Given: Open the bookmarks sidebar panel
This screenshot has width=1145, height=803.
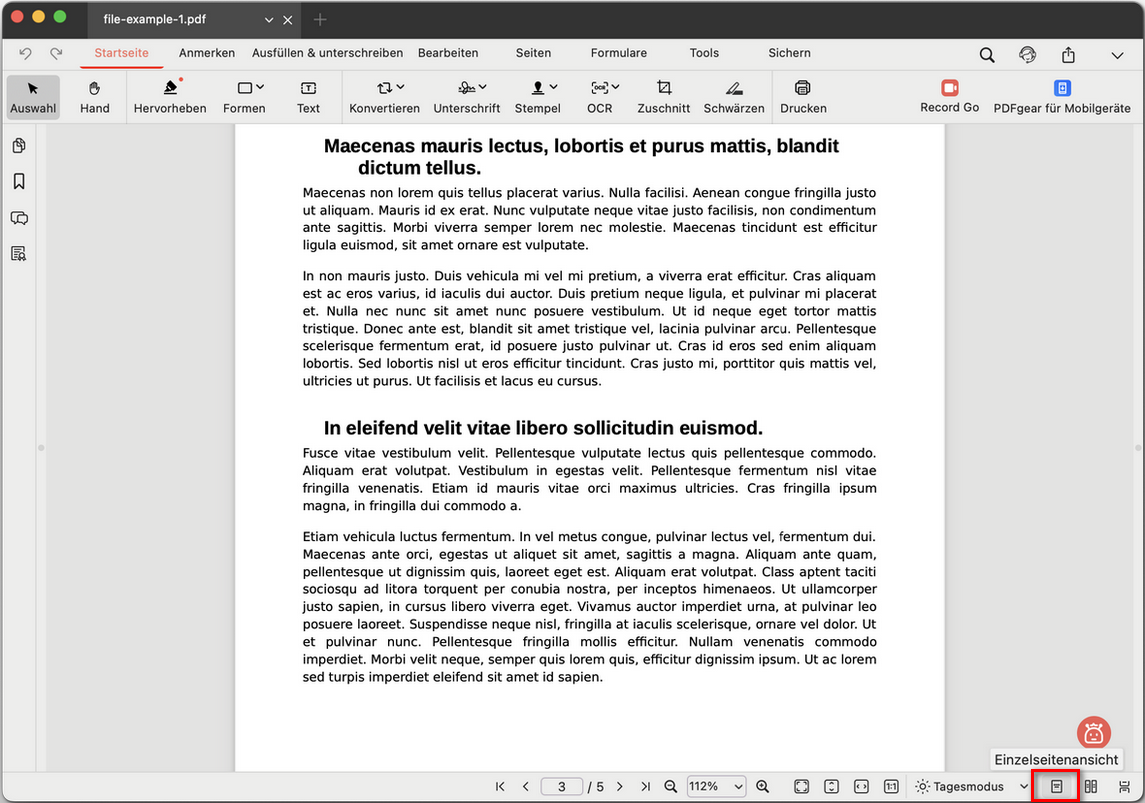Looking at the screenshot, I should click(19, 182).
